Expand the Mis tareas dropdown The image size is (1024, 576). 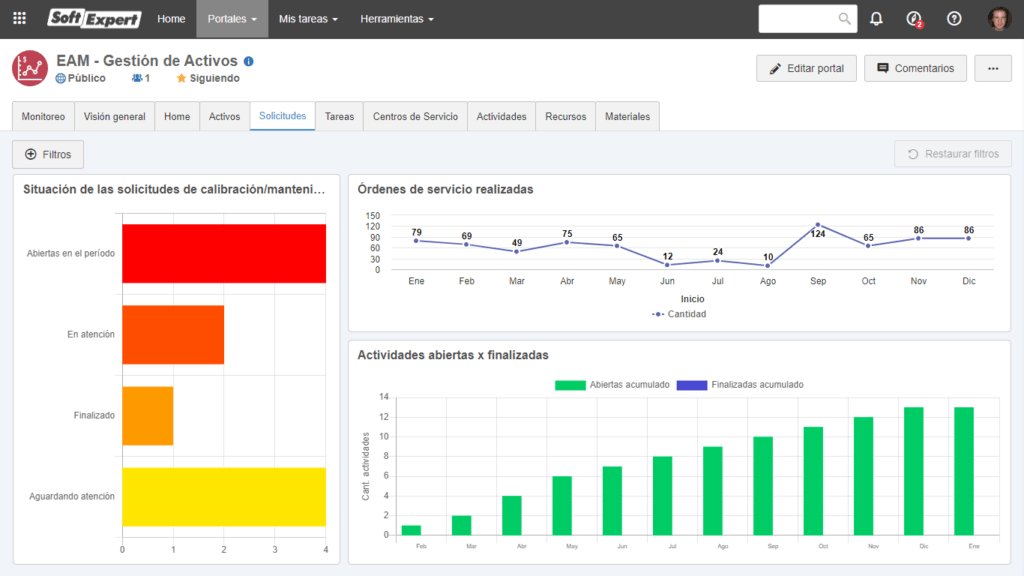(308, 19)
